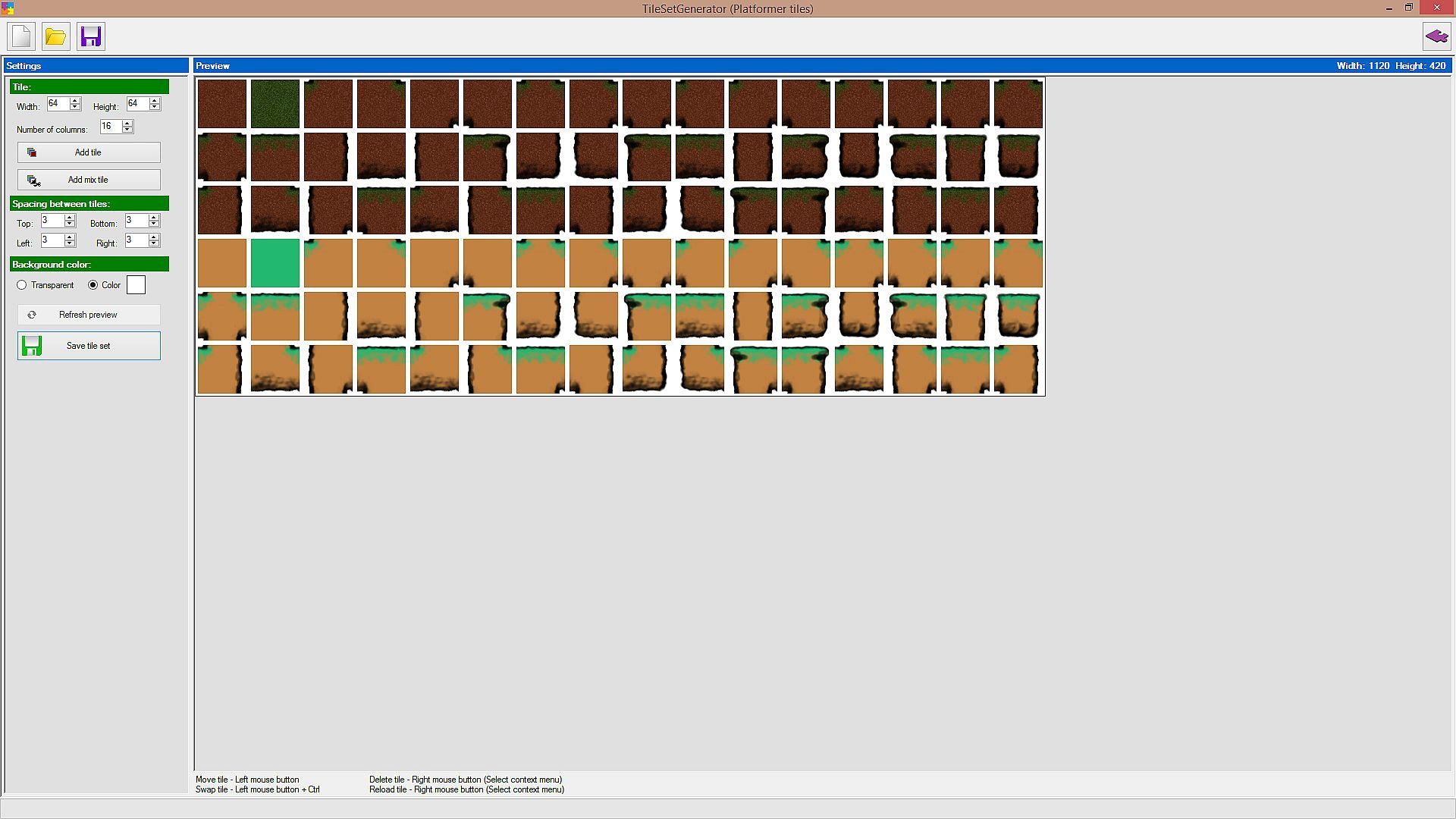This screenshot has height=819, width=1456.
Task: Increase Top spacing value
Action: click(x=70, y=218)
